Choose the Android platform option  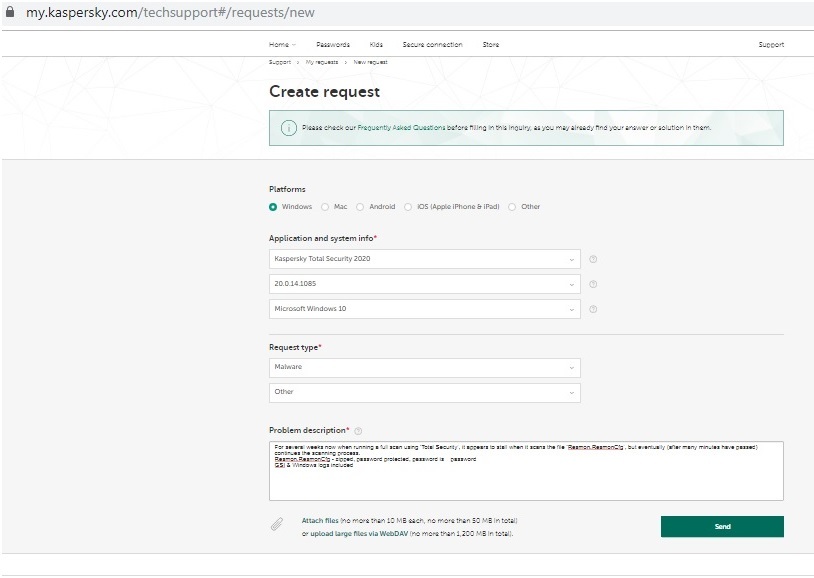(x=360, y=207)
